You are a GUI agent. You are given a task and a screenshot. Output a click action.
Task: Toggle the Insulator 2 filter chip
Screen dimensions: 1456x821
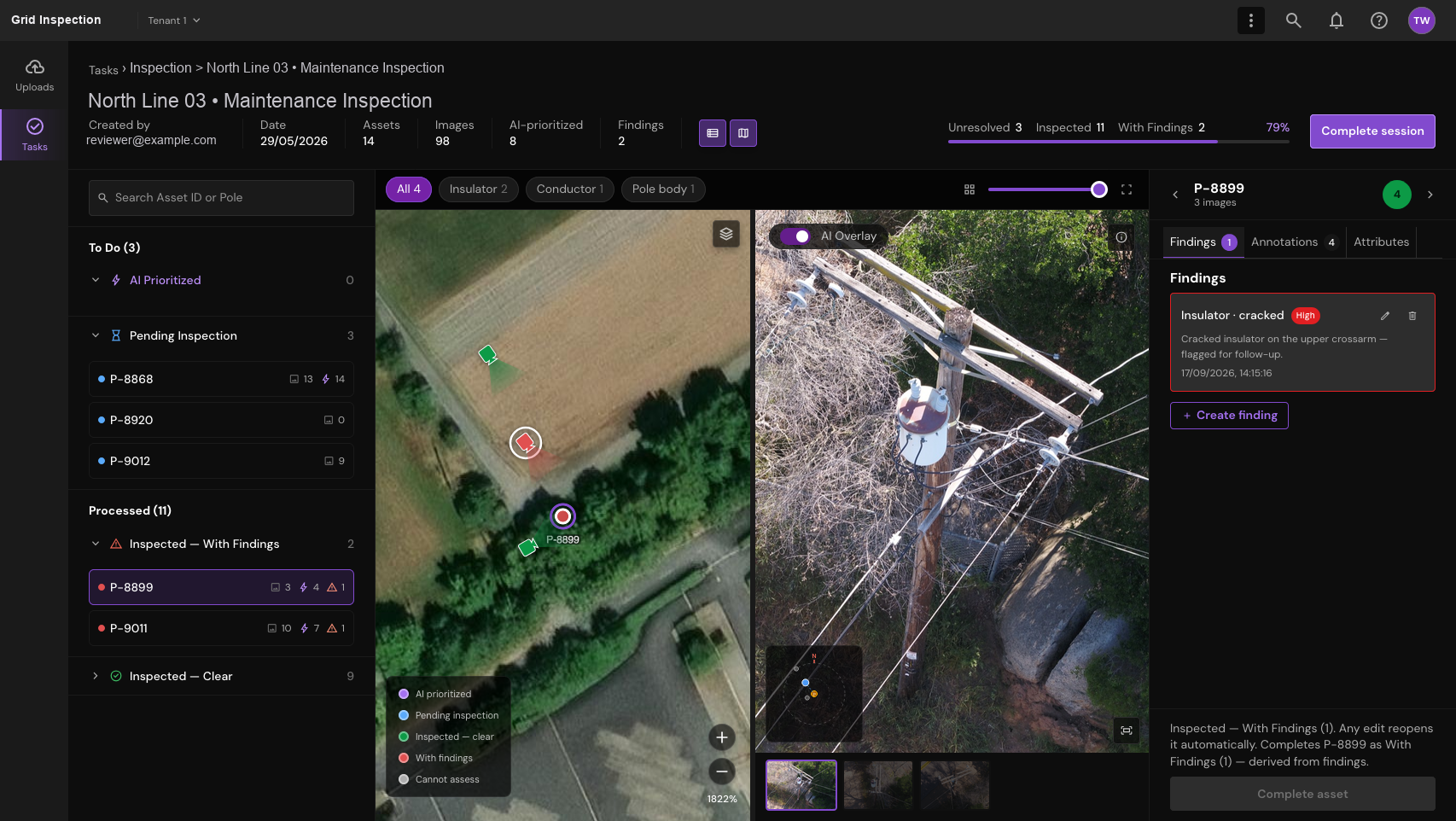(479, 189)
